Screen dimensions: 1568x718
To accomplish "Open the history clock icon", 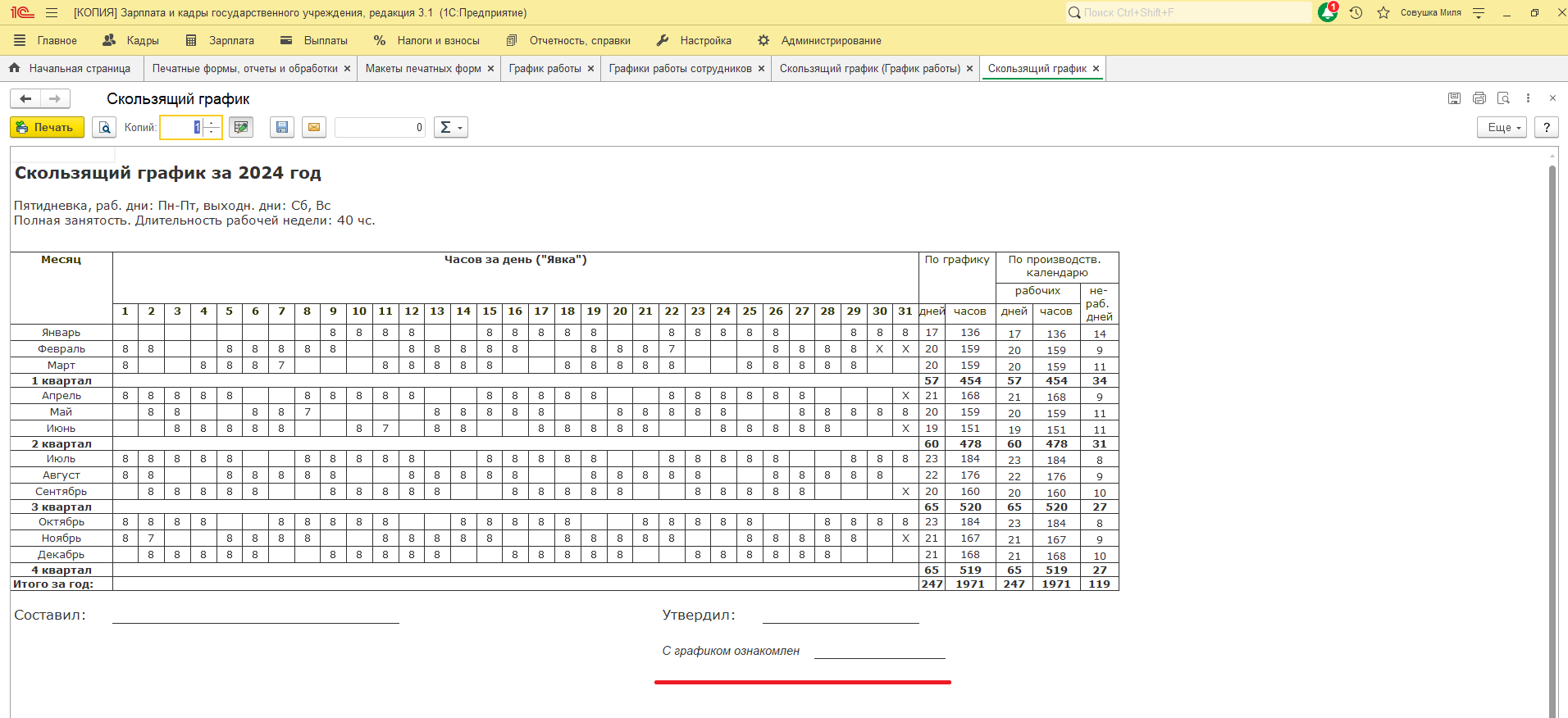I will 1356,12.
